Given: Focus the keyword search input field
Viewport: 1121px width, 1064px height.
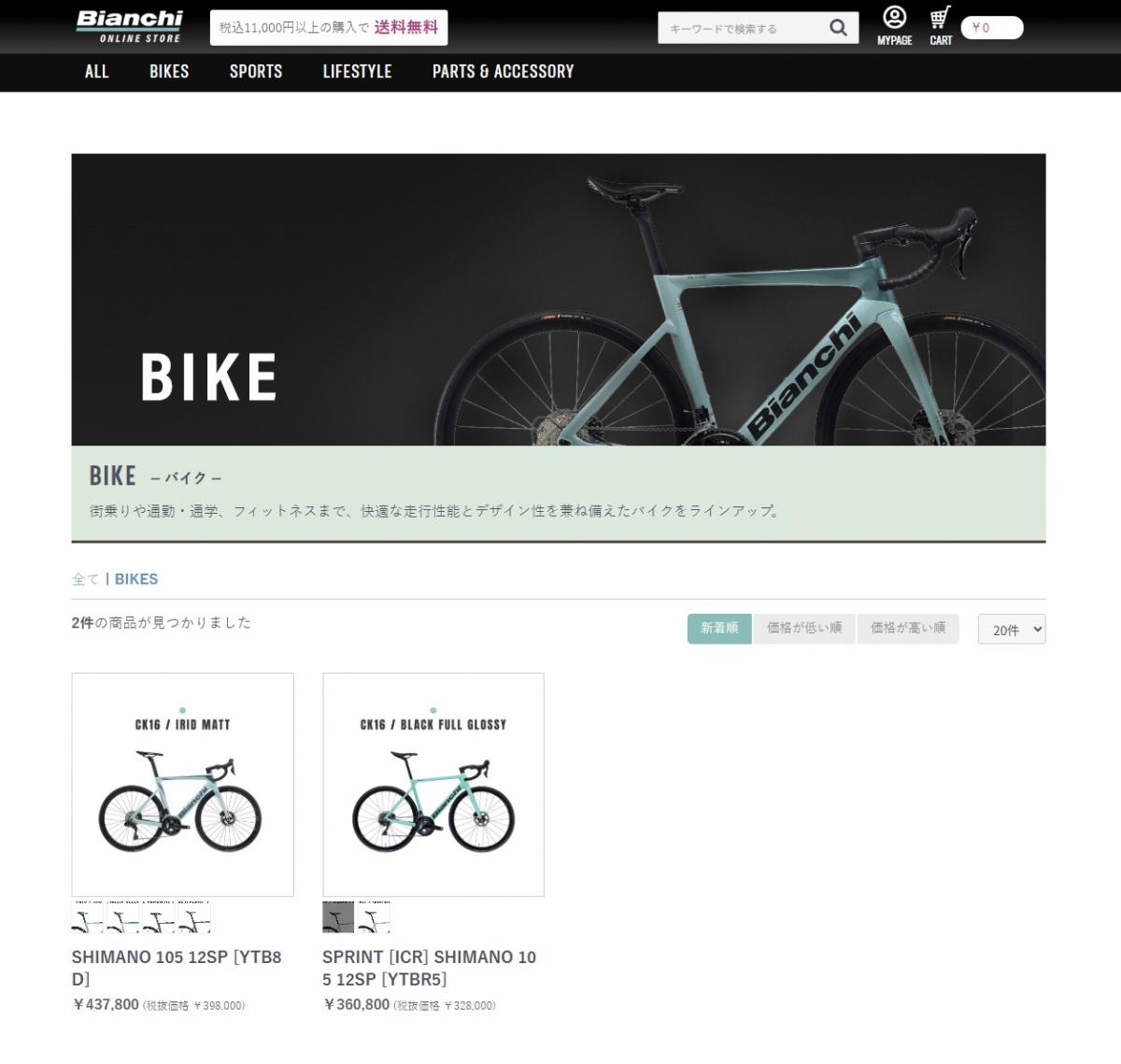Looking at the screenshot, I should click(743, 28).
